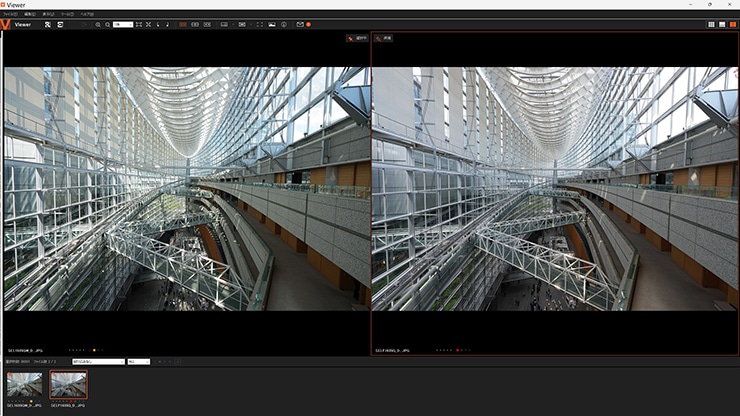Click the picture/histogram icon in toolbar
740x416 pixels.
272,25
